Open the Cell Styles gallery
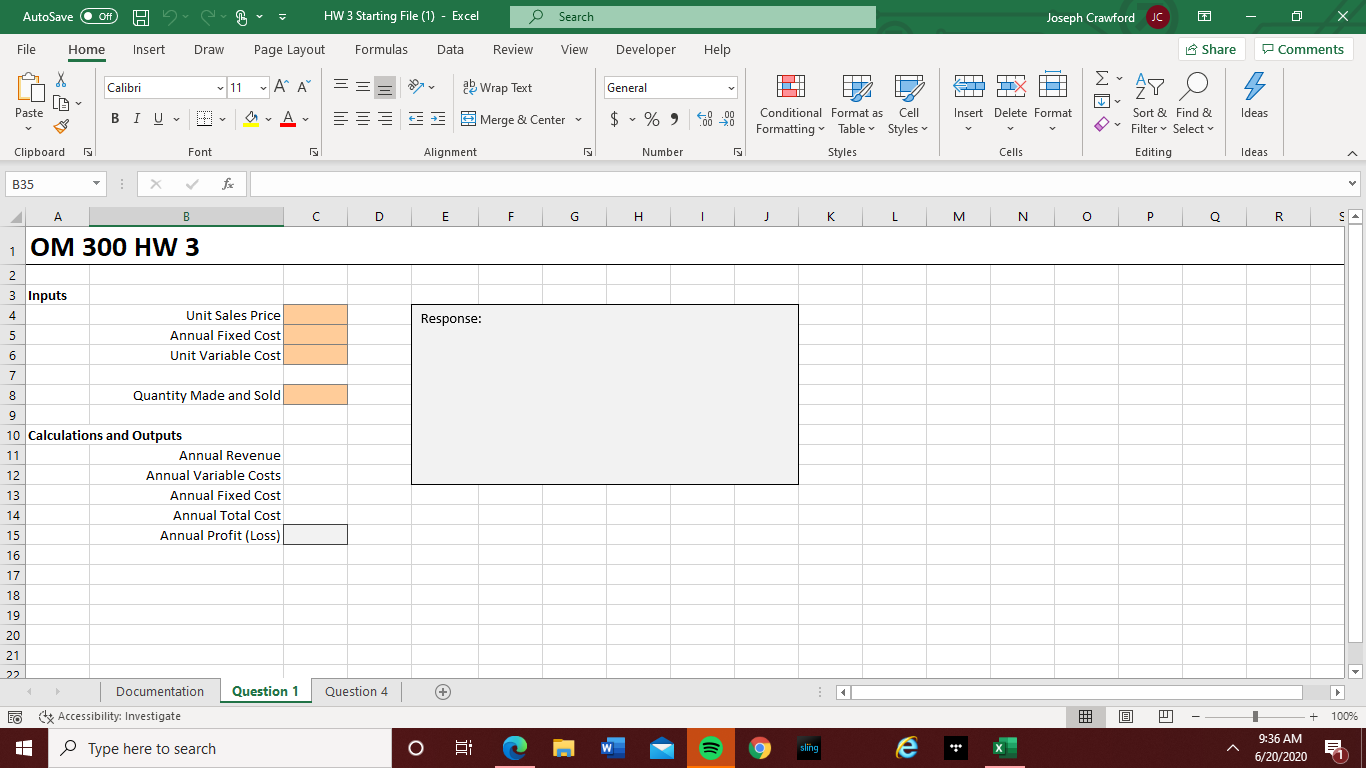 [908, 105]
